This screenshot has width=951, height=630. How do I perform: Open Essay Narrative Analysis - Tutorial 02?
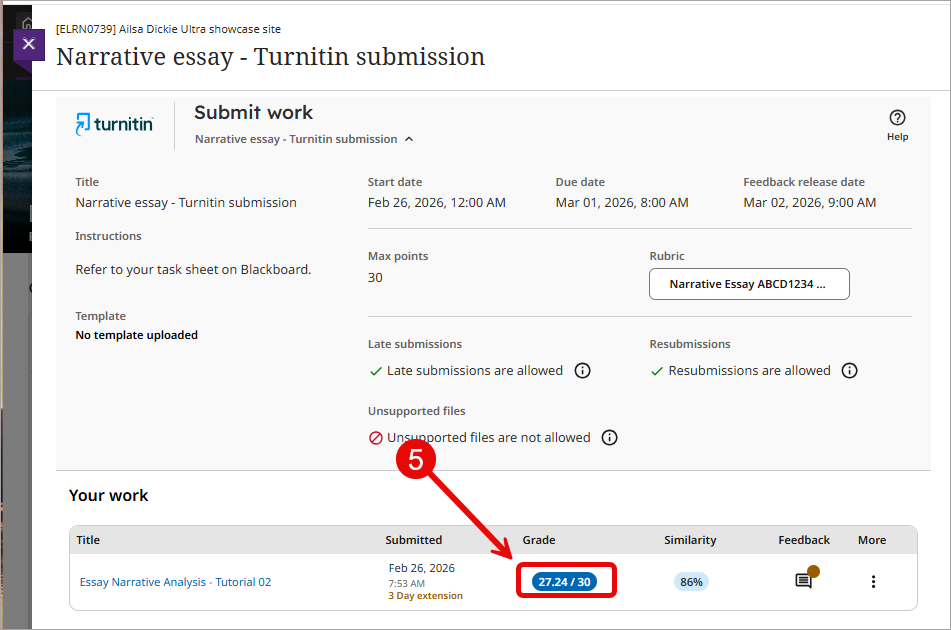click(175, 582)
